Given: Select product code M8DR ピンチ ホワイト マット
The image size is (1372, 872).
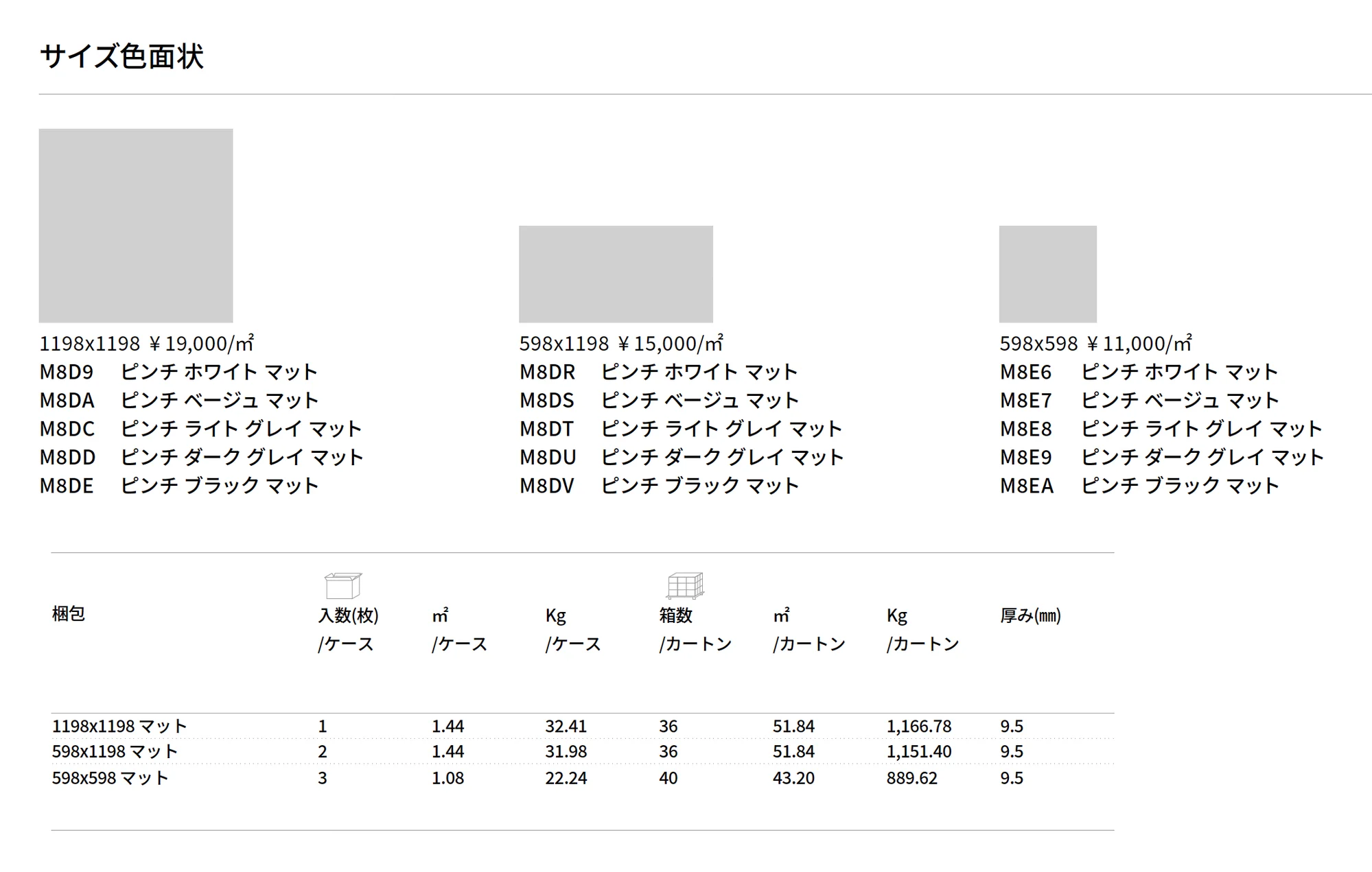Looking at the screenshot, I should point(659,372).
